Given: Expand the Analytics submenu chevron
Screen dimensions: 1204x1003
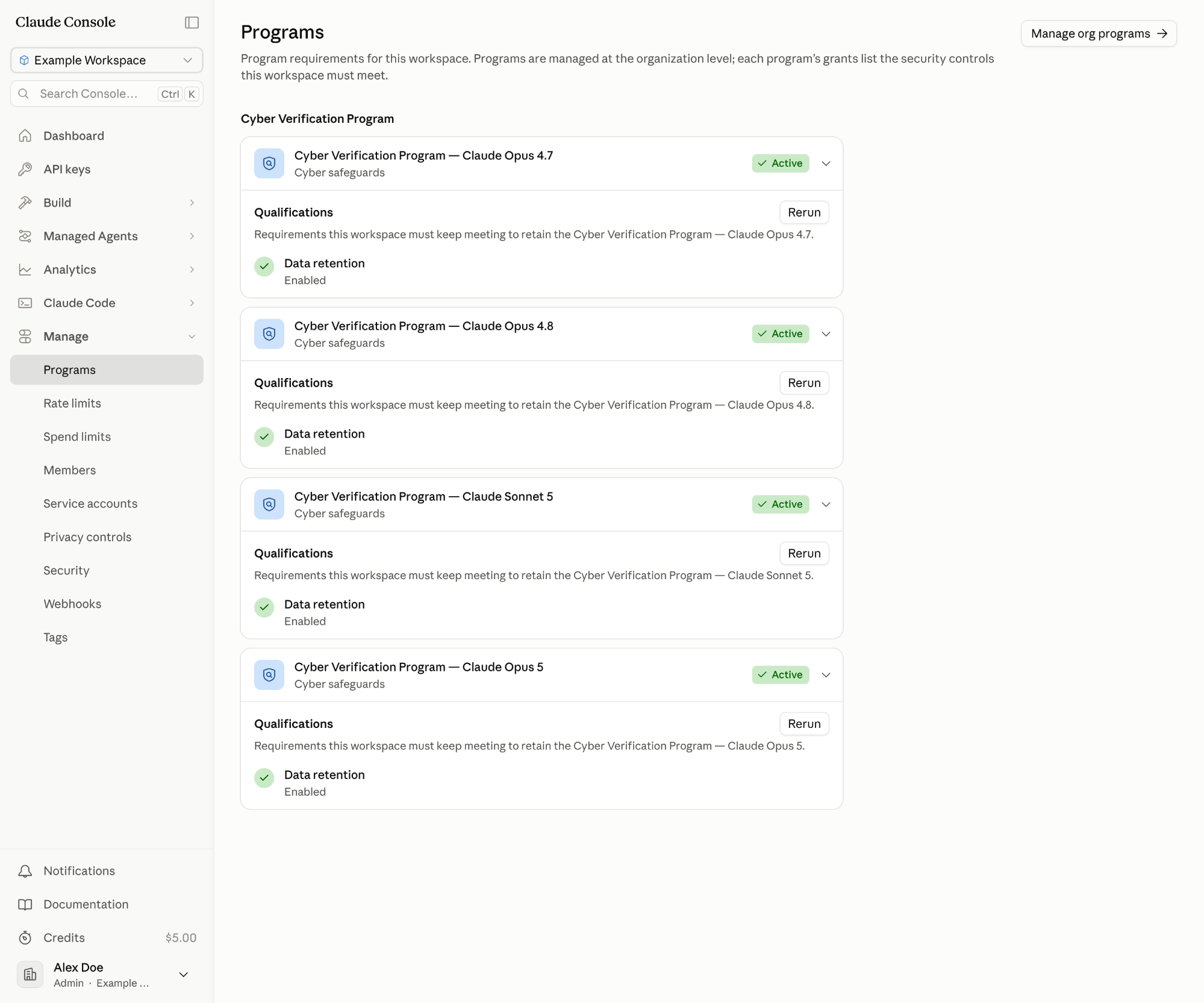Looking at the screenshot, I should [x=192, y=270].
